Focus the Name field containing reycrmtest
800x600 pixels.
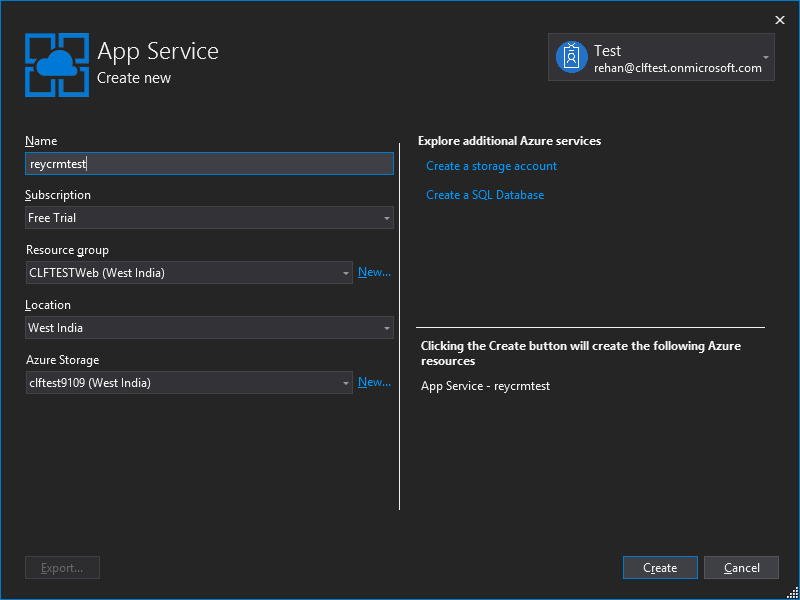pyautogui.click(x=209, y=164)
